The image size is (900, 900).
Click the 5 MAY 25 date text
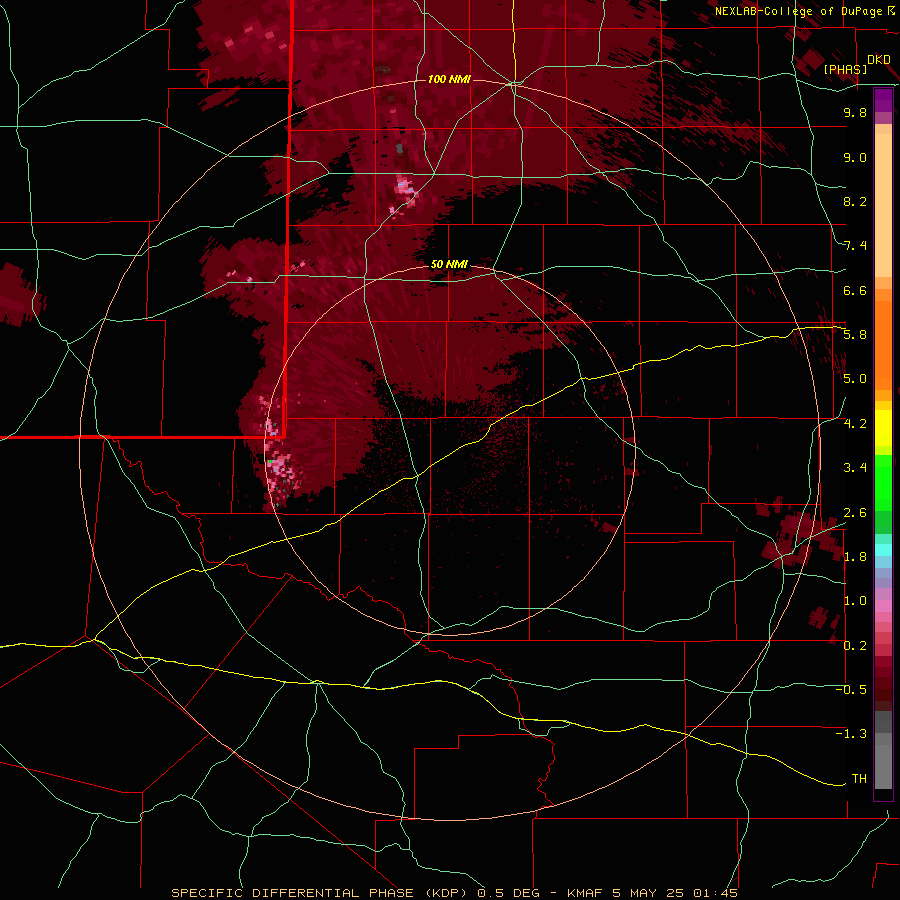(648, 893)
